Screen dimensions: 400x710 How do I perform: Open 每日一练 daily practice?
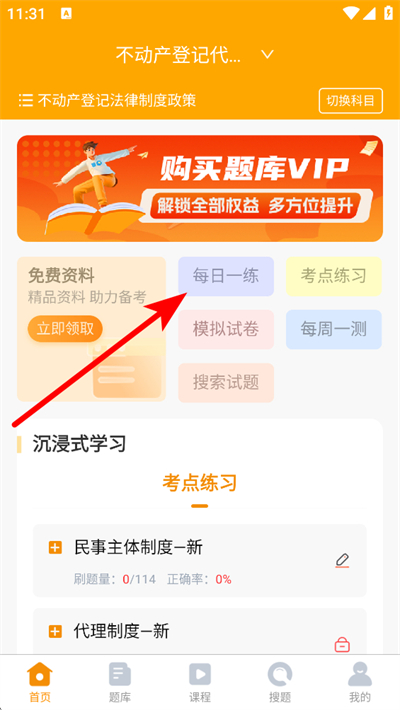(226, 276)
